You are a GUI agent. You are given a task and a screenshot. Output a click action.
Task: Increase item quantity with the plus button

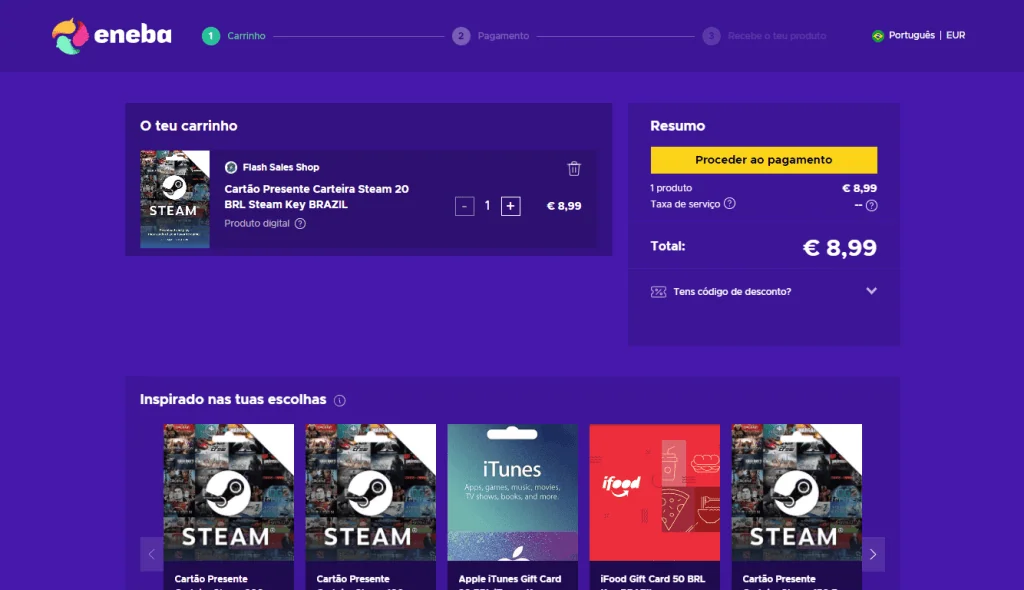511,205
